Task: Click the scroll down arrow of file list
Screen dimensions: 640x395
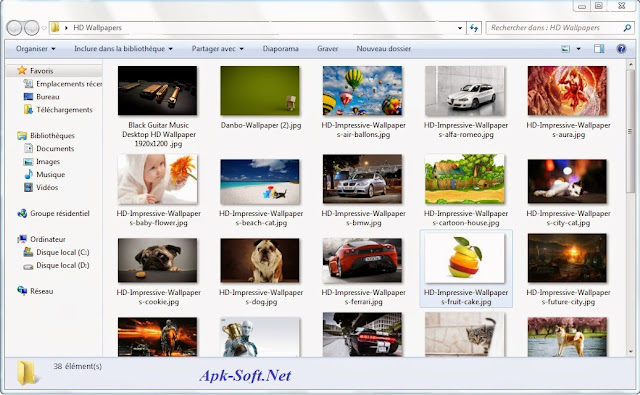Action: coord(630,351)
